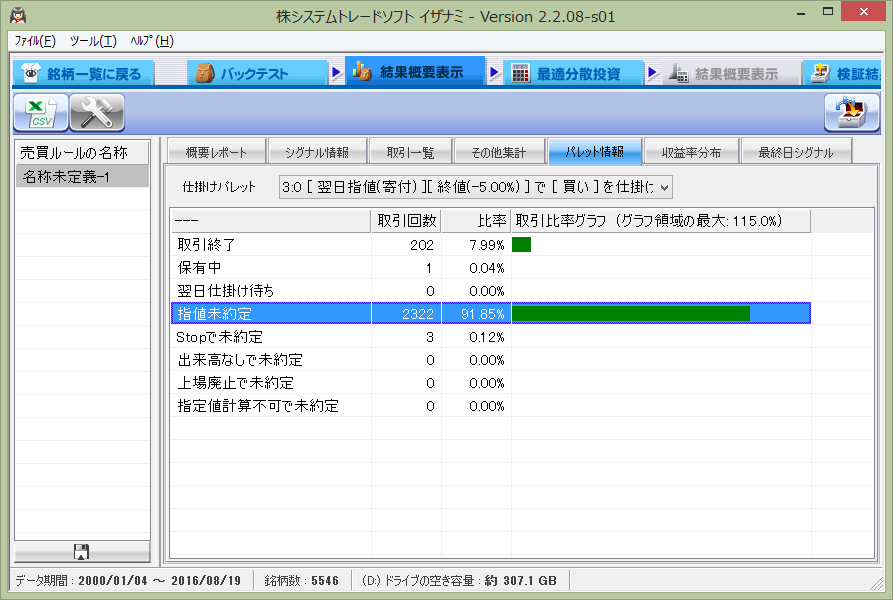Click the long green bar in 指値未約定 row

[631, 314]
